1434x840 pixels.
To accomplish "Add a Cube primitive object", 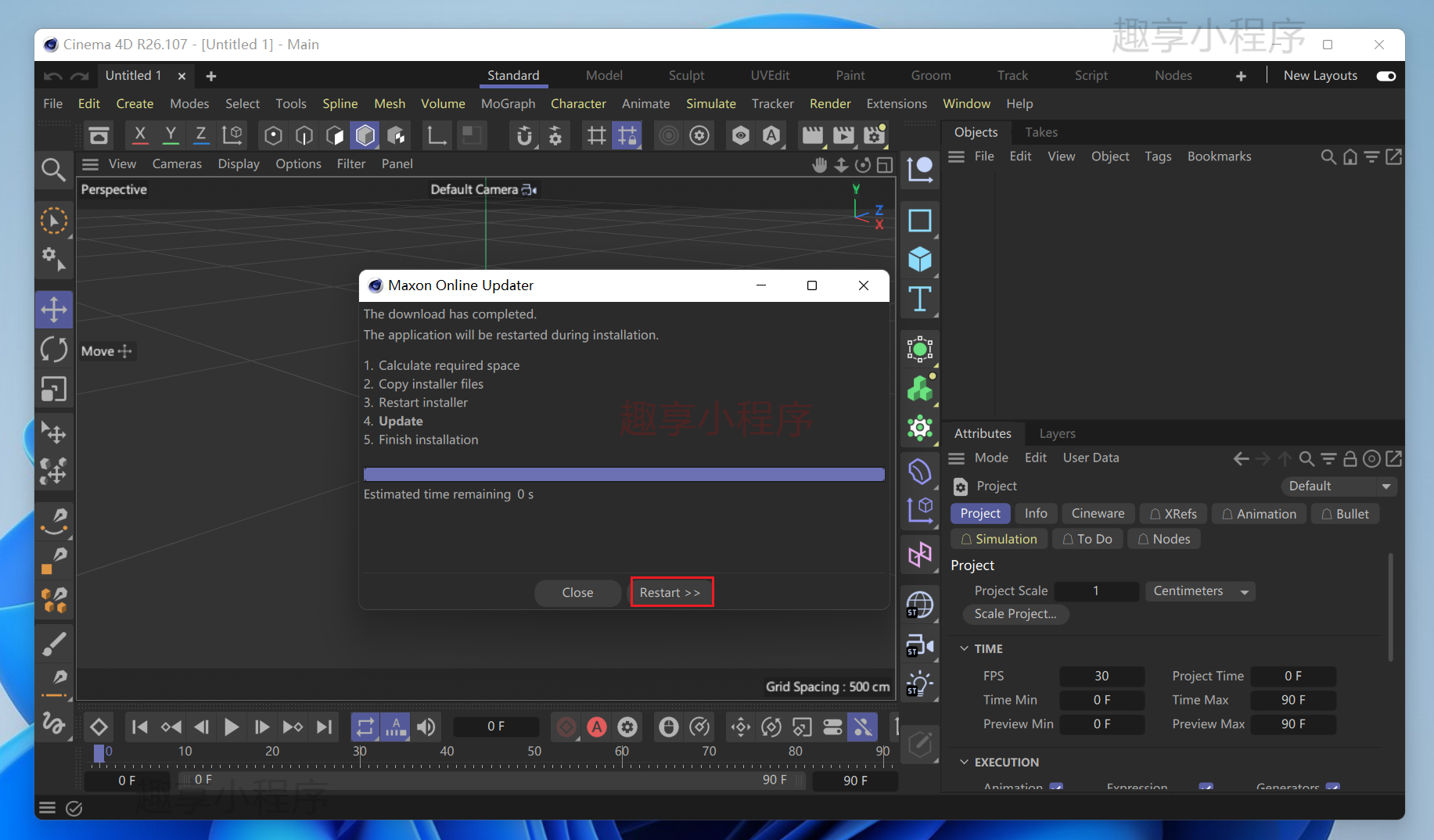I will click(920, 259).
